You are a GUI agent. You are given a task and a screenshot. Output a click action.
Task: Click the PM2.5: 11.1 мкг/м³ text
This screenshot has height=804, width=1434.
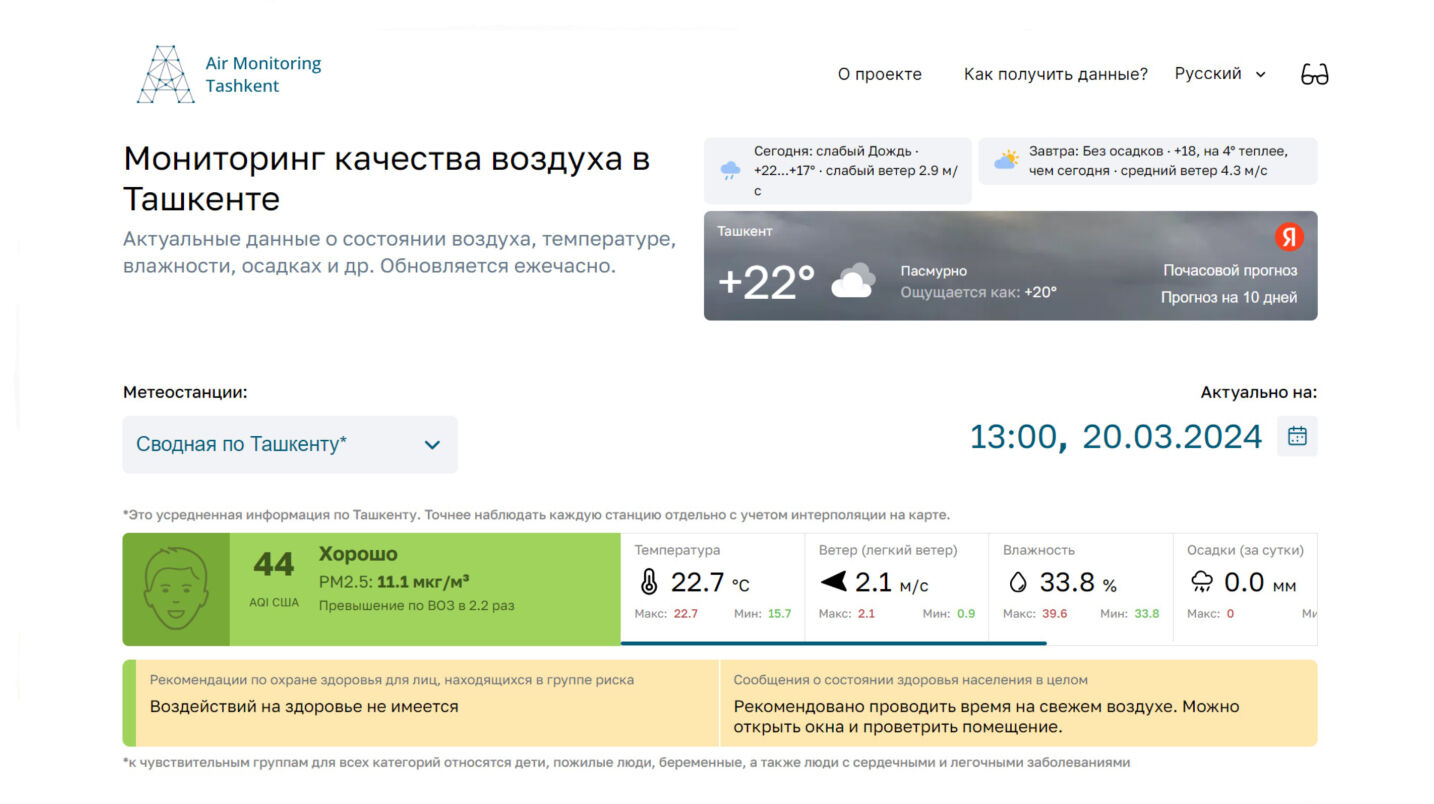point(394,581)
